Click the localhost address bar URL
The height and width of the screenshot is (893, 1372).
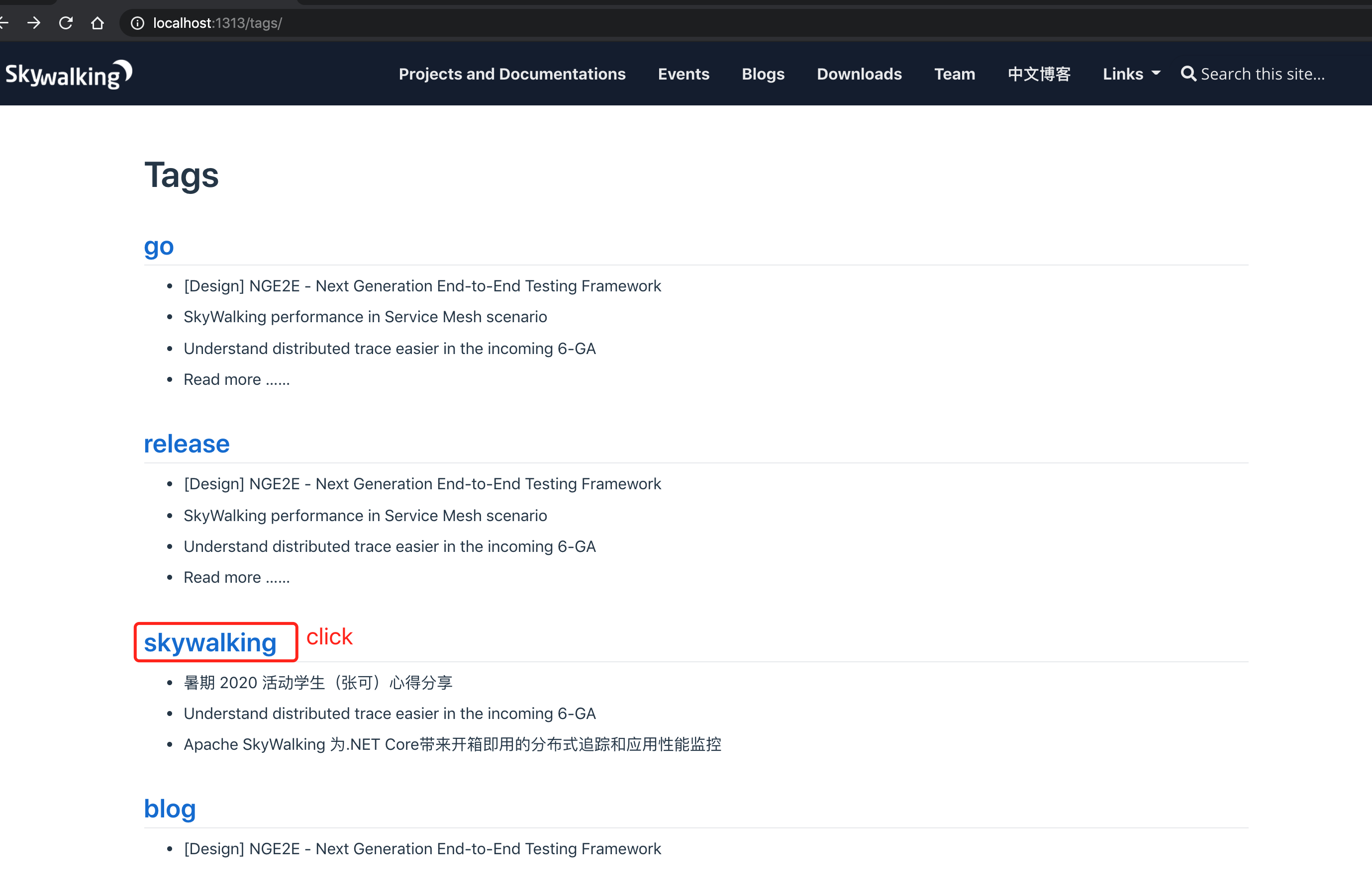click(x=217, y=23)
